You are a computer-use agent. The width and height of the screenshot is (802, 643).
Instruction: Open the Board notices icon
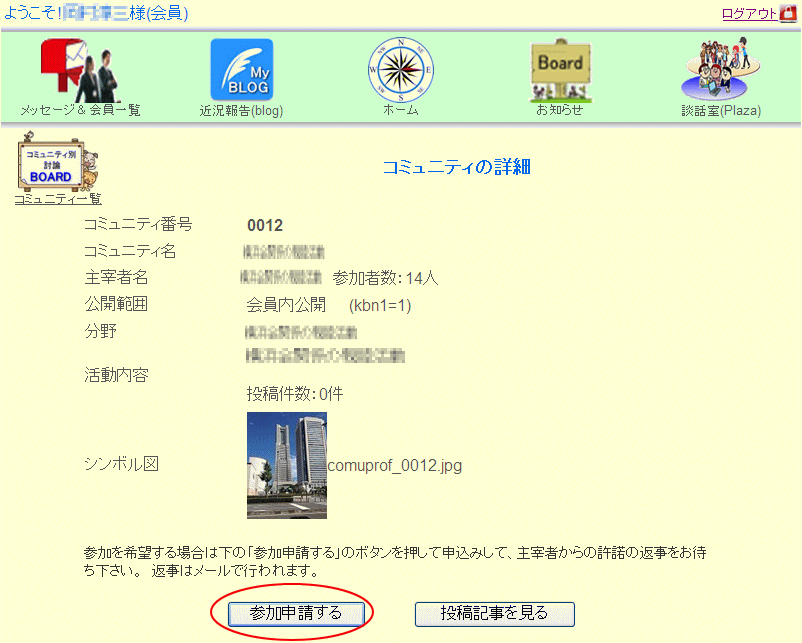point(559,68)
